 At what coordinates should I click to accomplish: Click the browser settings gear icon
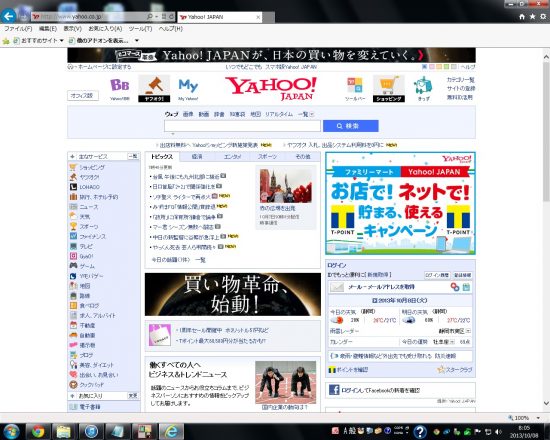pyautogui.click(x=543, y=16)
